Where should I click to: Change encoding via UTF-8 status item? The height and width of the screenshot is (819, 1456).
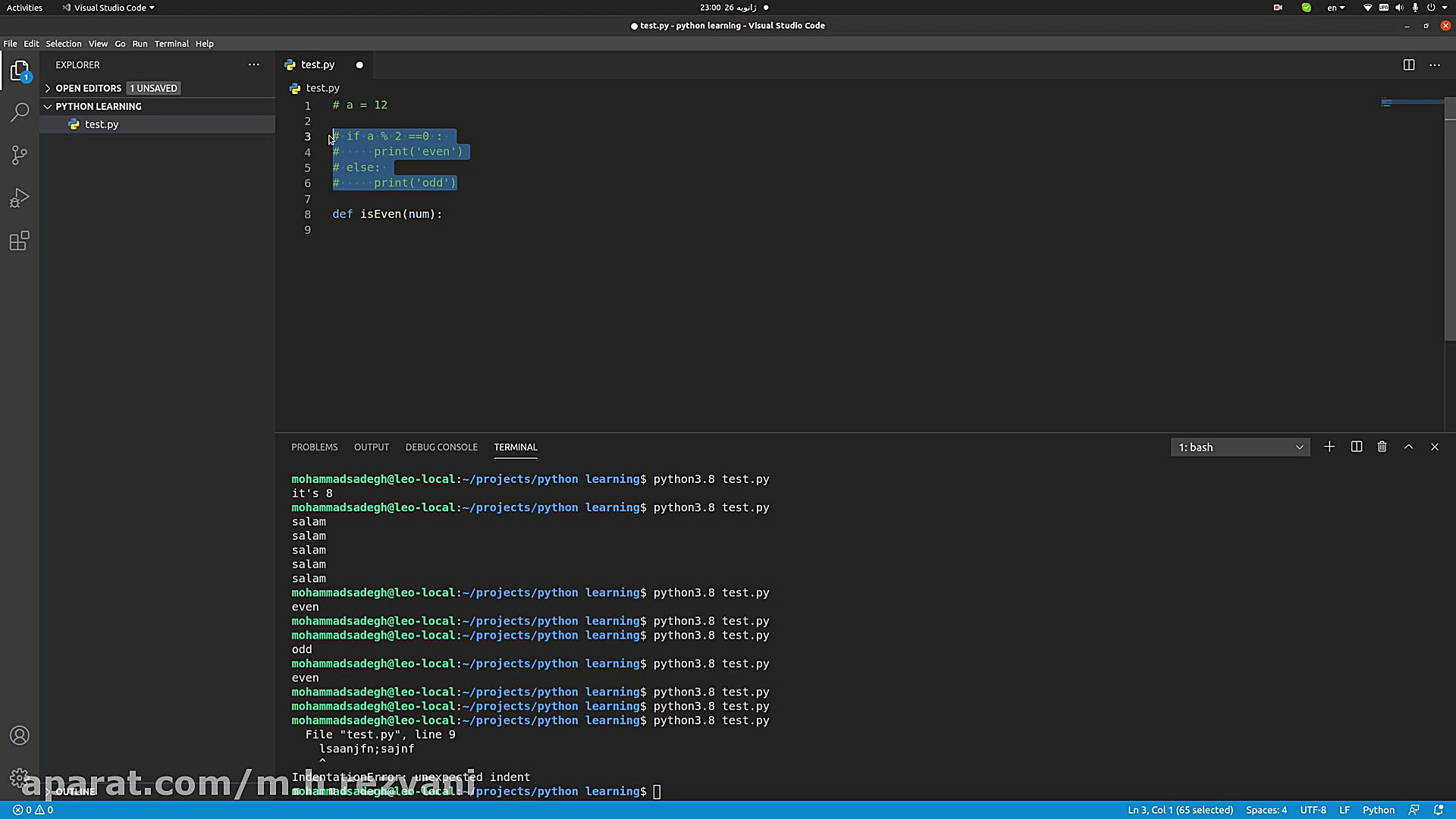[x=1313, y=810]
